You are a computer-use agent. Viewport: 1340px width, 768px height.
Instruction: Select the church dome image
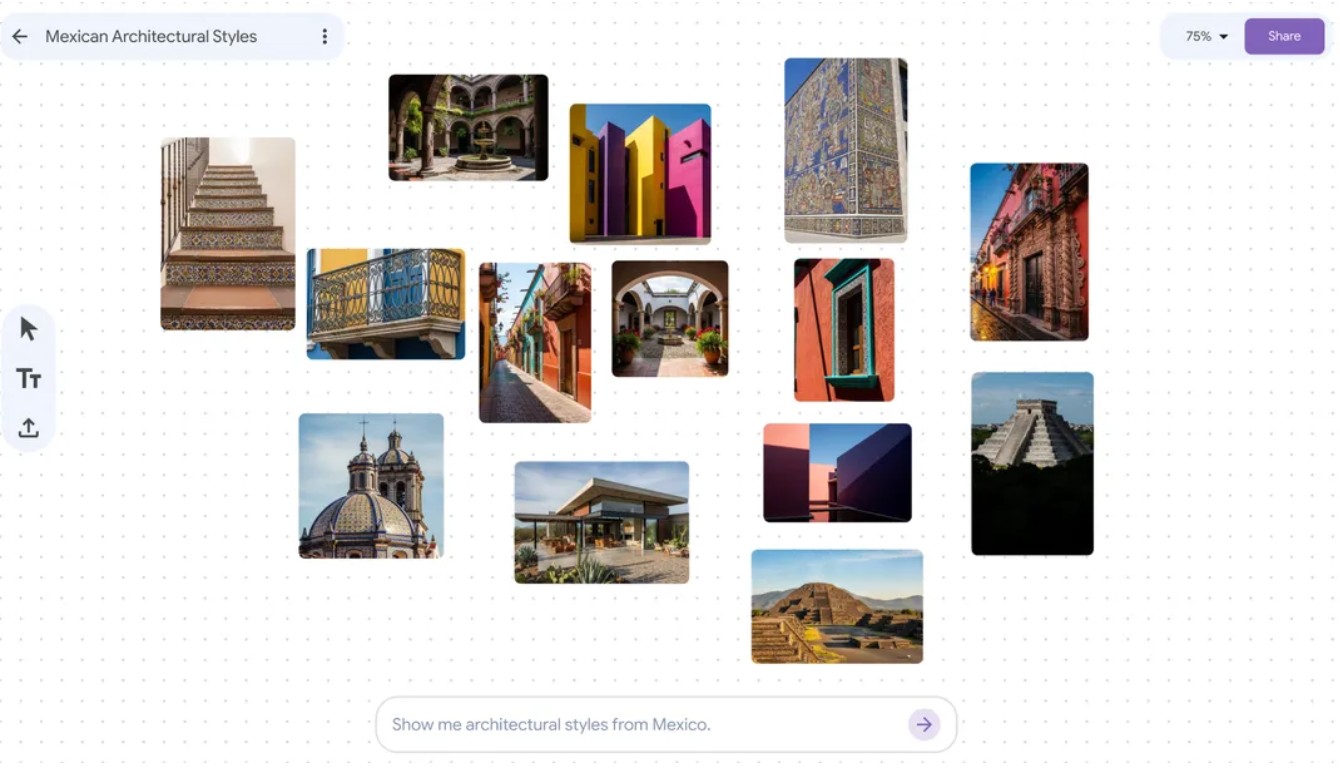[x=371, y=486]
